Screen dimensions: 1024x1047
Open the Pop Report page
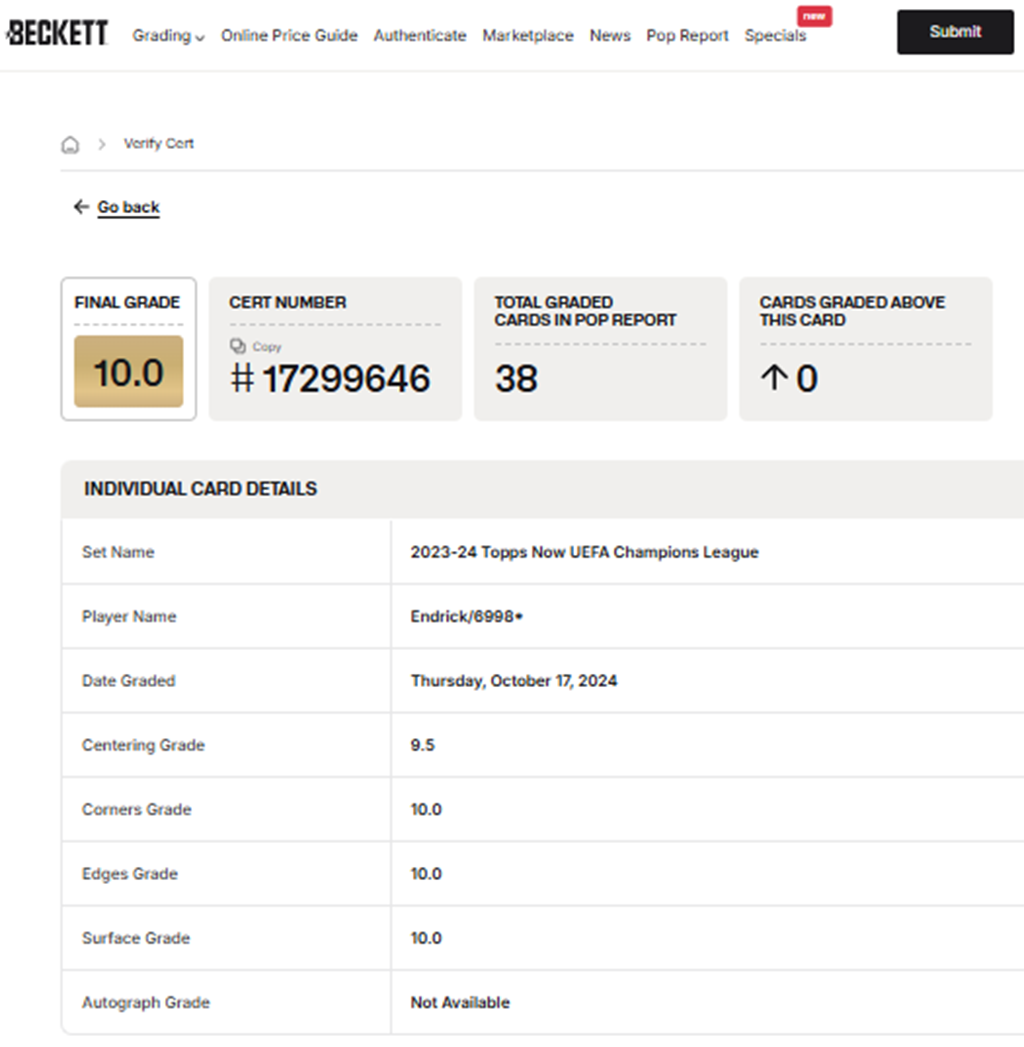pos(687,36)
